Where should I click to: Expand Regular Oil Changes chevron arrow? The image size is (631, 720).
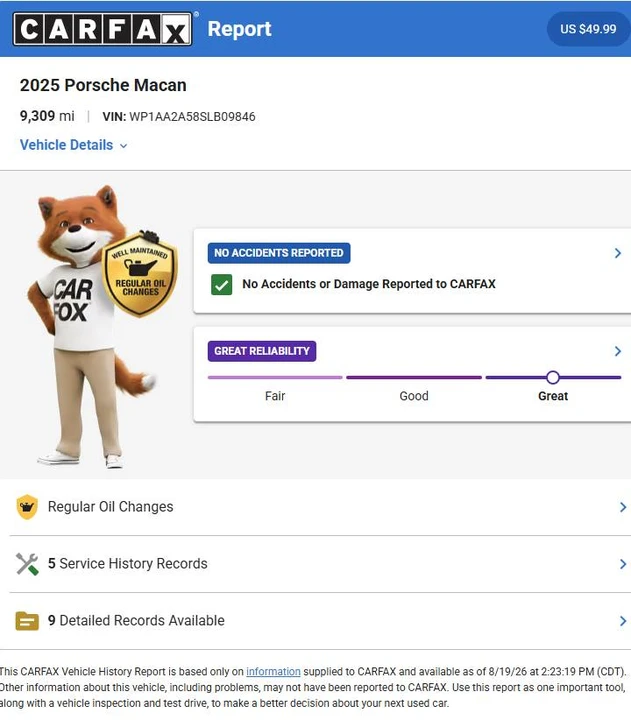pyautogui.click(x=623, y=507)
